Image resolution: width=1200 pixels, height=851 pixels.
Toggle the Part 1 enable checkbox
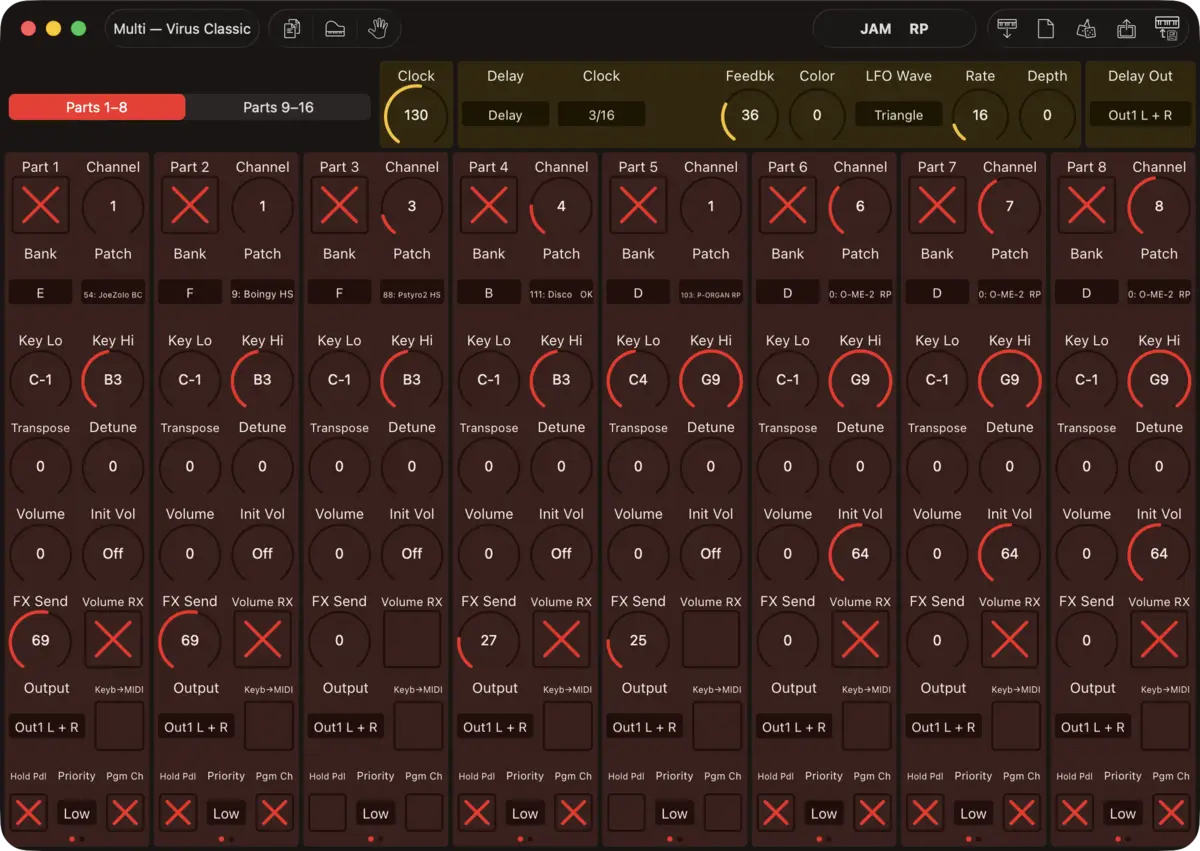[x=41, y=206]
